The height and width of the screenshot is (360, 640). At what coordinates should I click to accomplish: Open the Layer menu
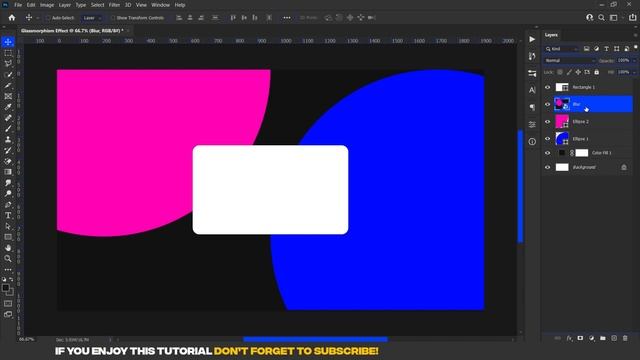click(64, 5)
